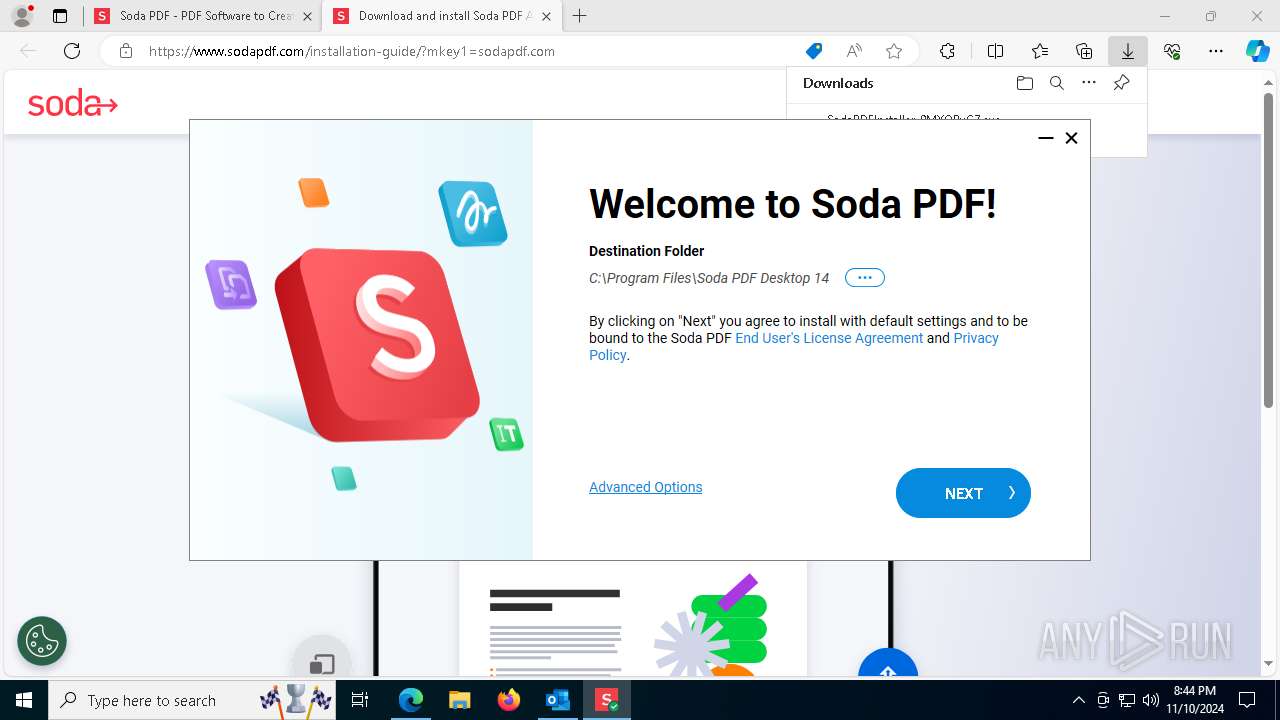The image size is (1280, 720).
Task: Click Windows Start button
Action: click(x=24, y=700)
